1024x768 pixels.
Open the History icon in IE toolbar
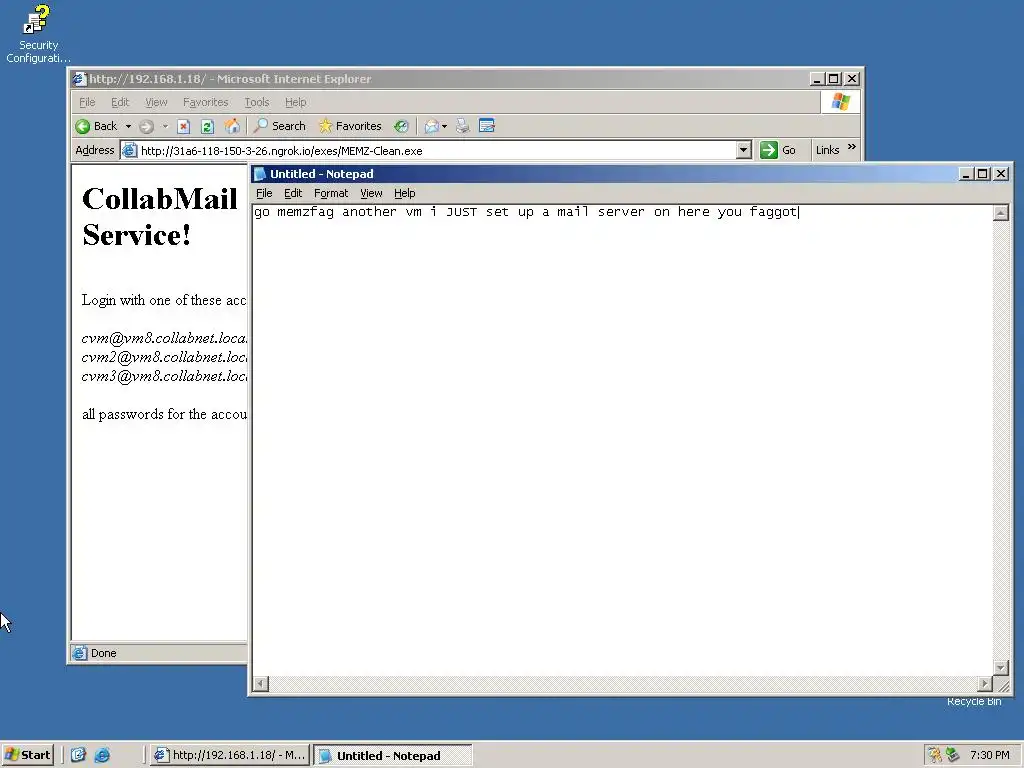[x=401, y=127]
